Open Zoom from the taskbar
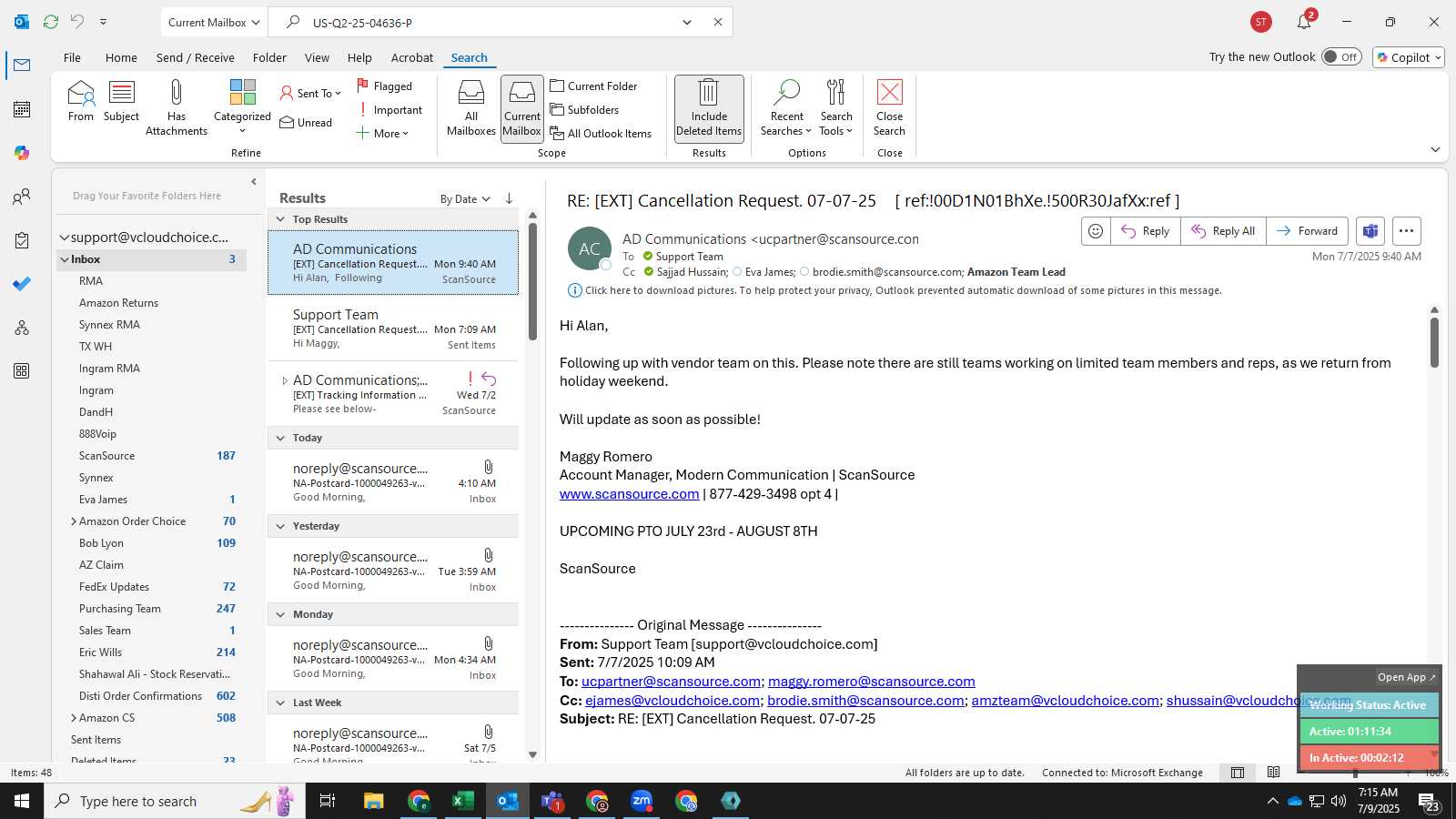The image size is (1456, 819). tap(642, 801)
